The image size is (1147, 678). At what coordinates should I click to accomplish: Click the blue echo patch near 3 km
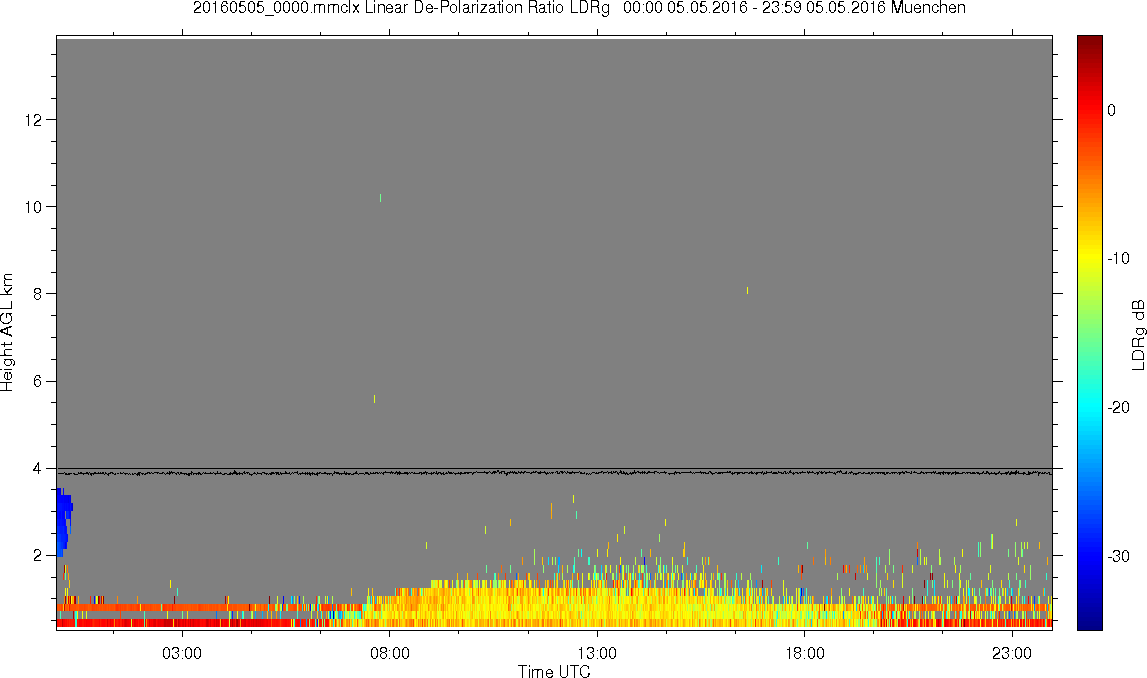tap(64, 521)
